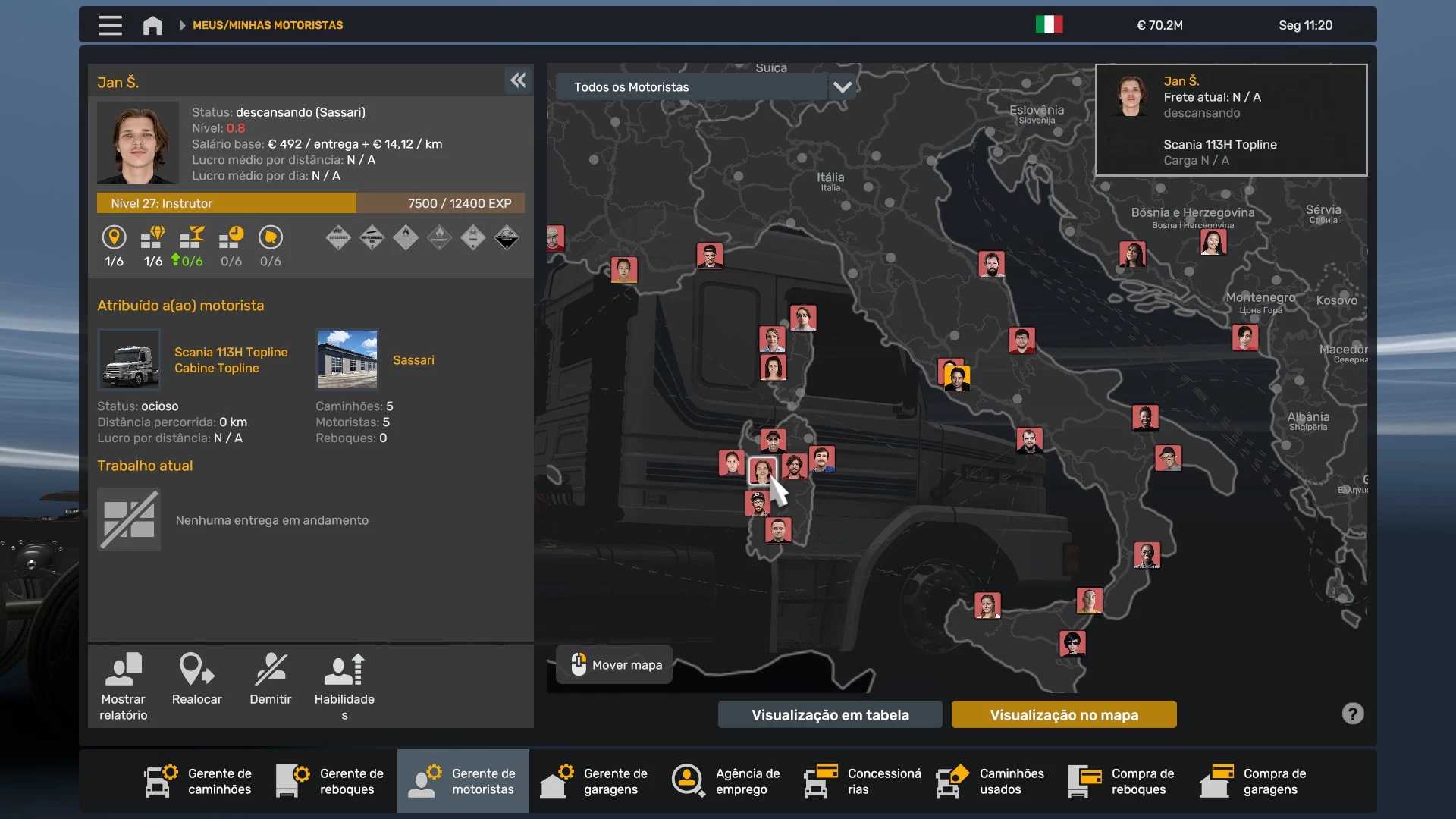1456x819 pixels.
Task: Open Gerente de caminhões tab
Action: [199, 781]
